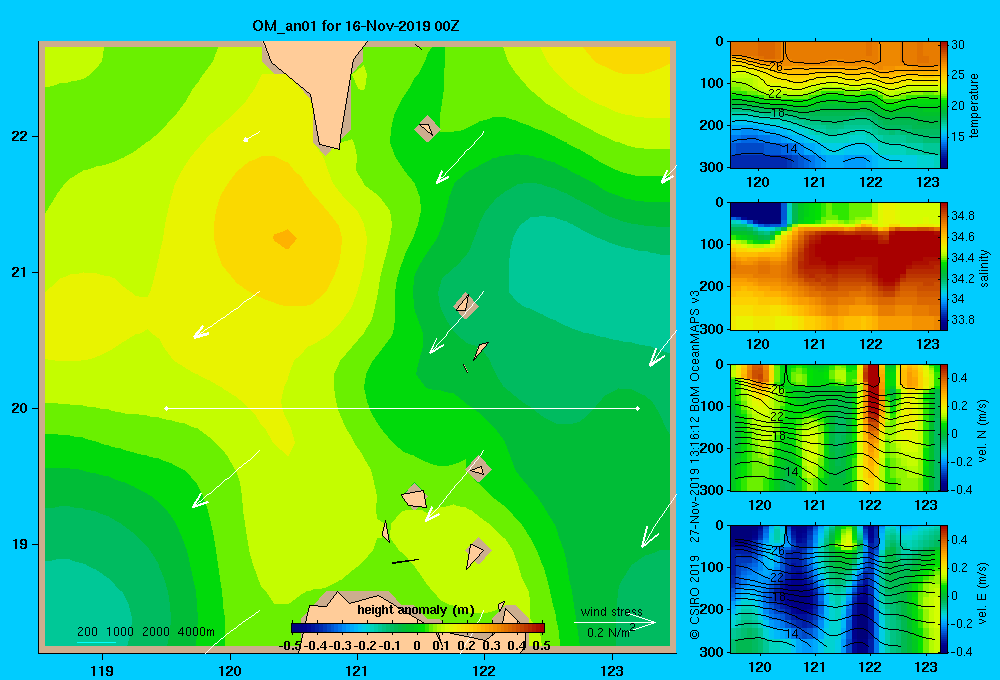Click the 'vel. E (m/s)' axis label
The width and height of the screenshot is (1000, 680).
coord(983,593)
